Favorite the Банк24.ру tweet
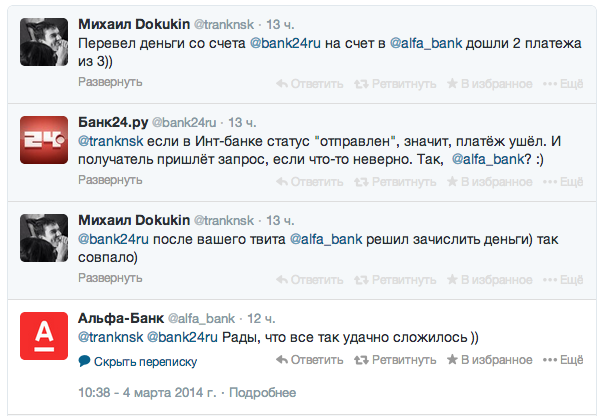Screen dimensions: 607x416 point(489,180)
